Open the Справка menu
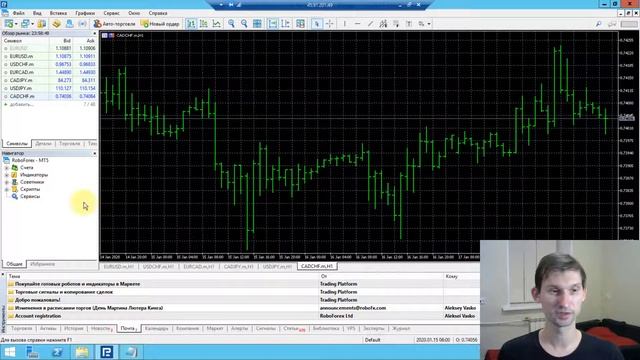640x360 pixels. (158, 13)
